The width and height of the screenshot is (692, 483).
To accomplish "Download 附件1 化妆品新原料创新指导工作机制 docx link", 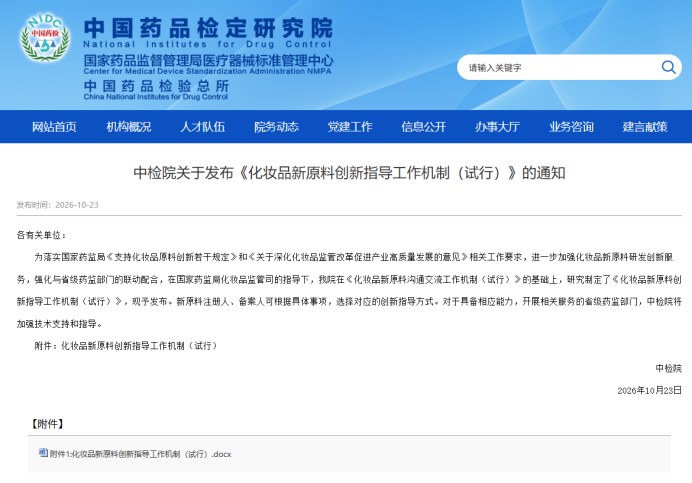I will [x=140, y=454].
